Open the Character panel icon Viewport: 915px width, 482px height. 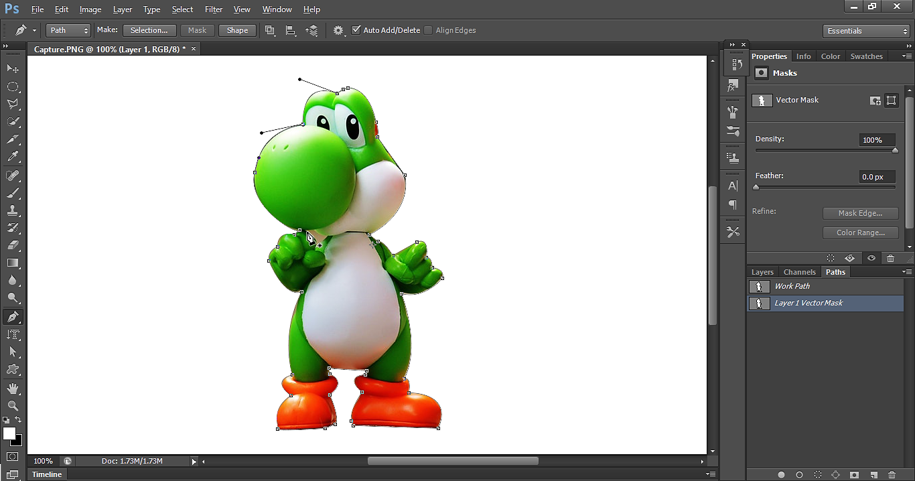(734, 186)
